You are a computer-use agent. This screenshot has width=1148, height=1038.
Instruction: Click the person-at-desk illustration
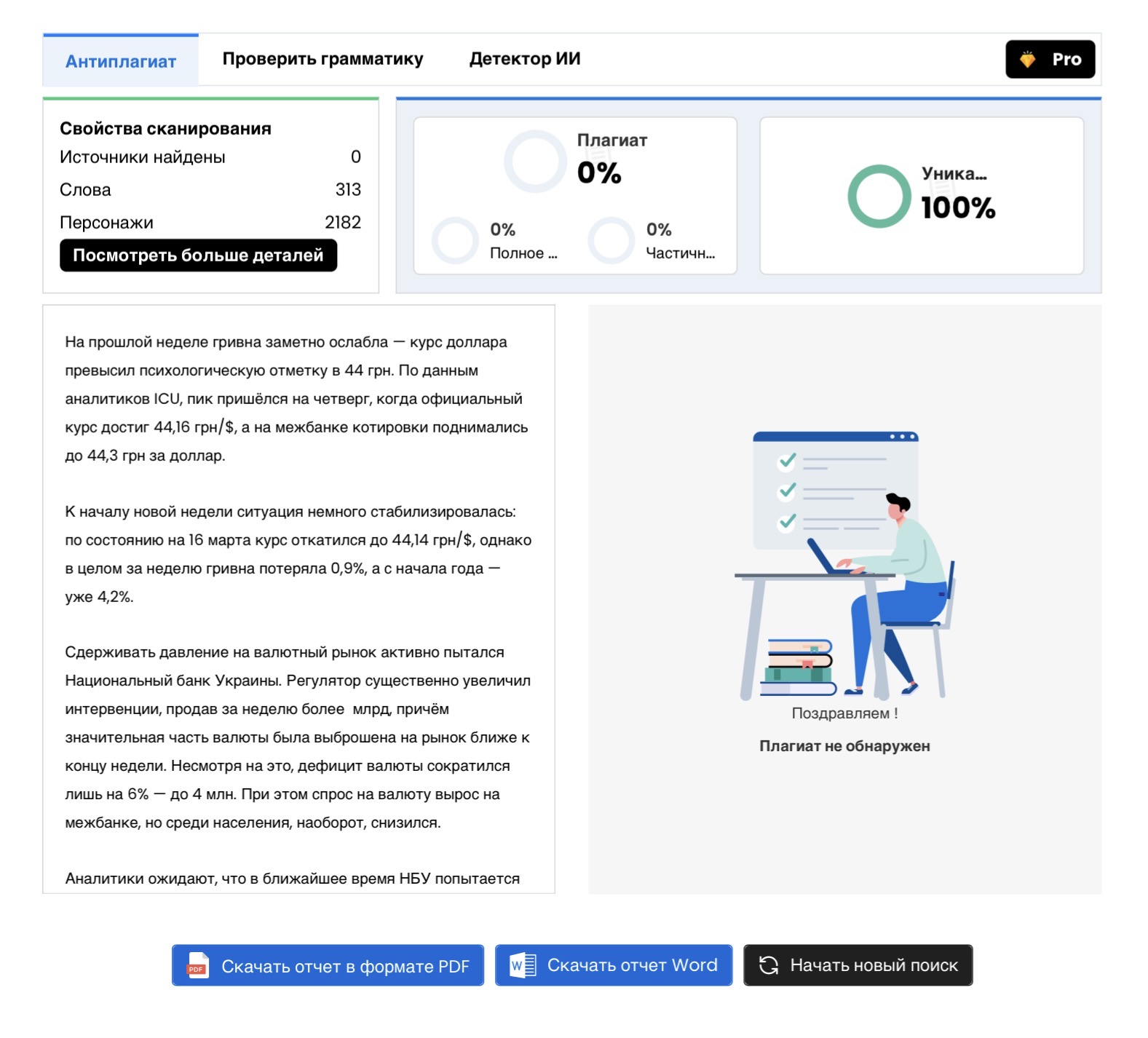(x=844, y=565)
